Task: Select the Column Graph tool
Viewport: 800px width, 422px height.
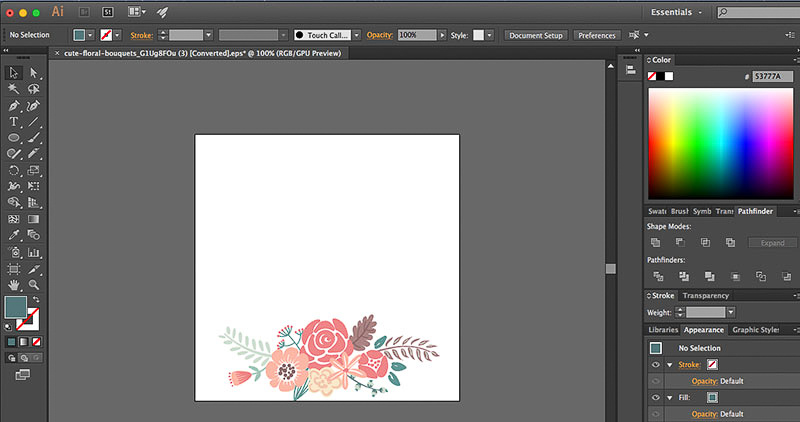Action: click(34, 253)
